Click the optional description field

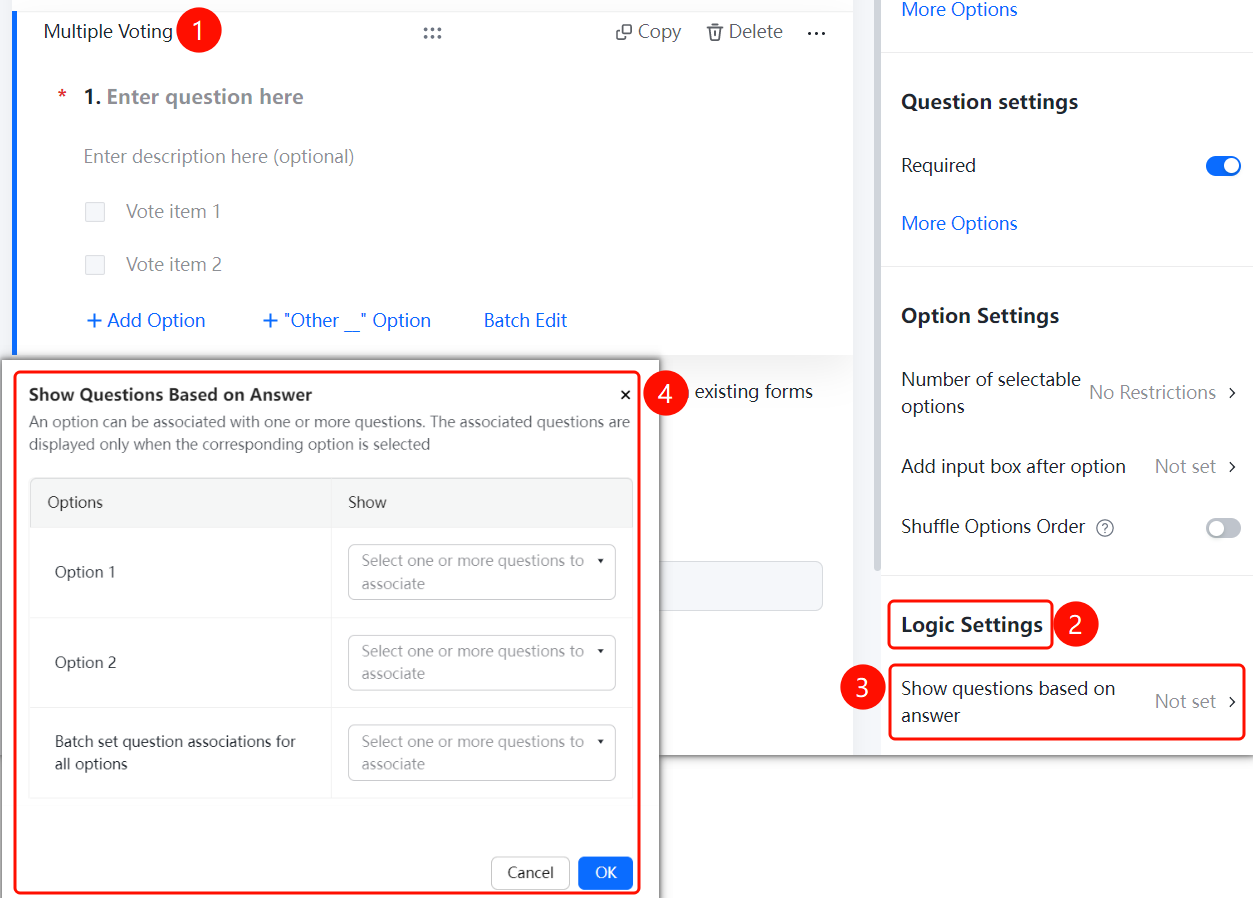(219, 157)
